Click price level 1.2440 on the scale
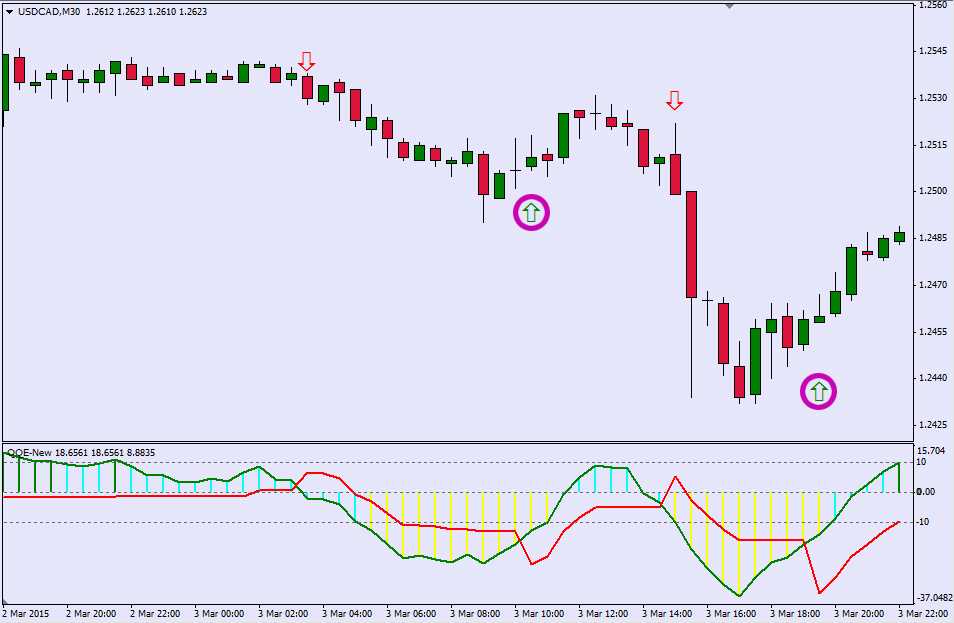The image size is (954, 623). click(x=933, y=377)
